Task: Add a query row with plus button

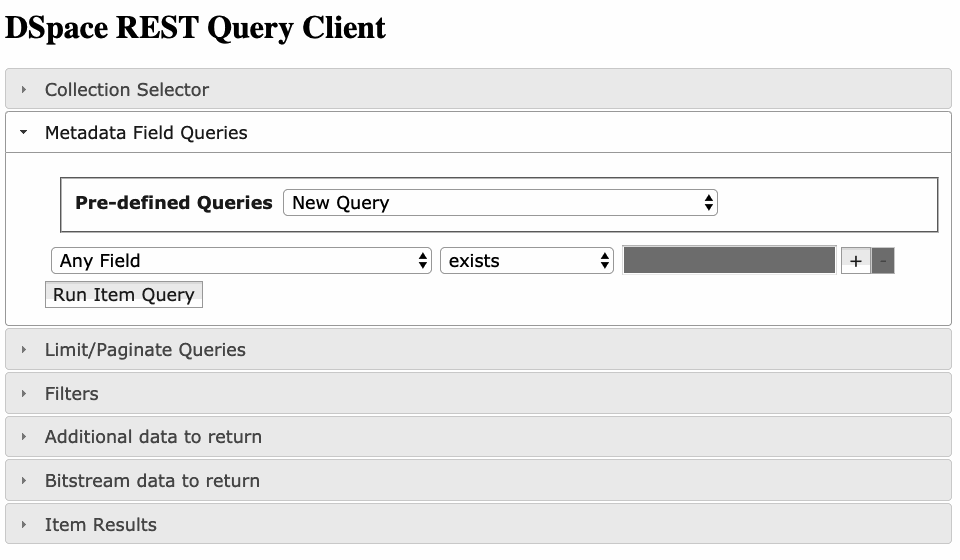Action: coord(855,261)
